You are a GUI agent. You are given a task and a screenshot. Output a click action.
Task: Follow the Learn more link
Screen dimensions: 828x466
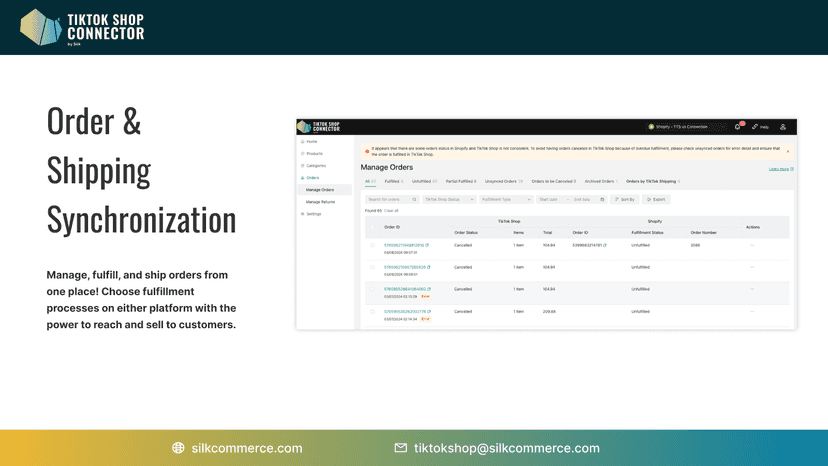tap(781, 169)
